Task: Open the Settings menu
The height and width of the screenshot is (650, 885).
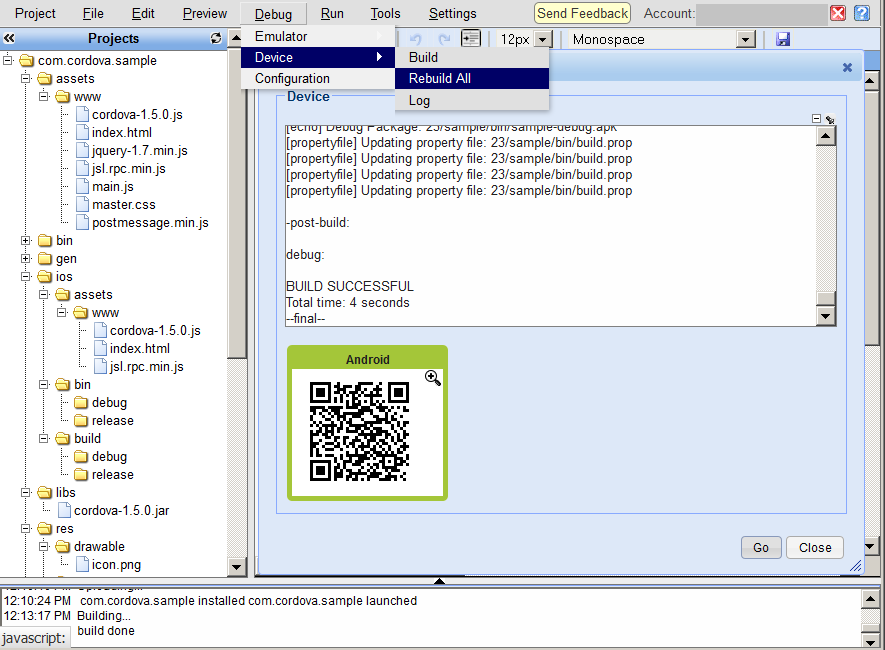Action: click(453, 14)
